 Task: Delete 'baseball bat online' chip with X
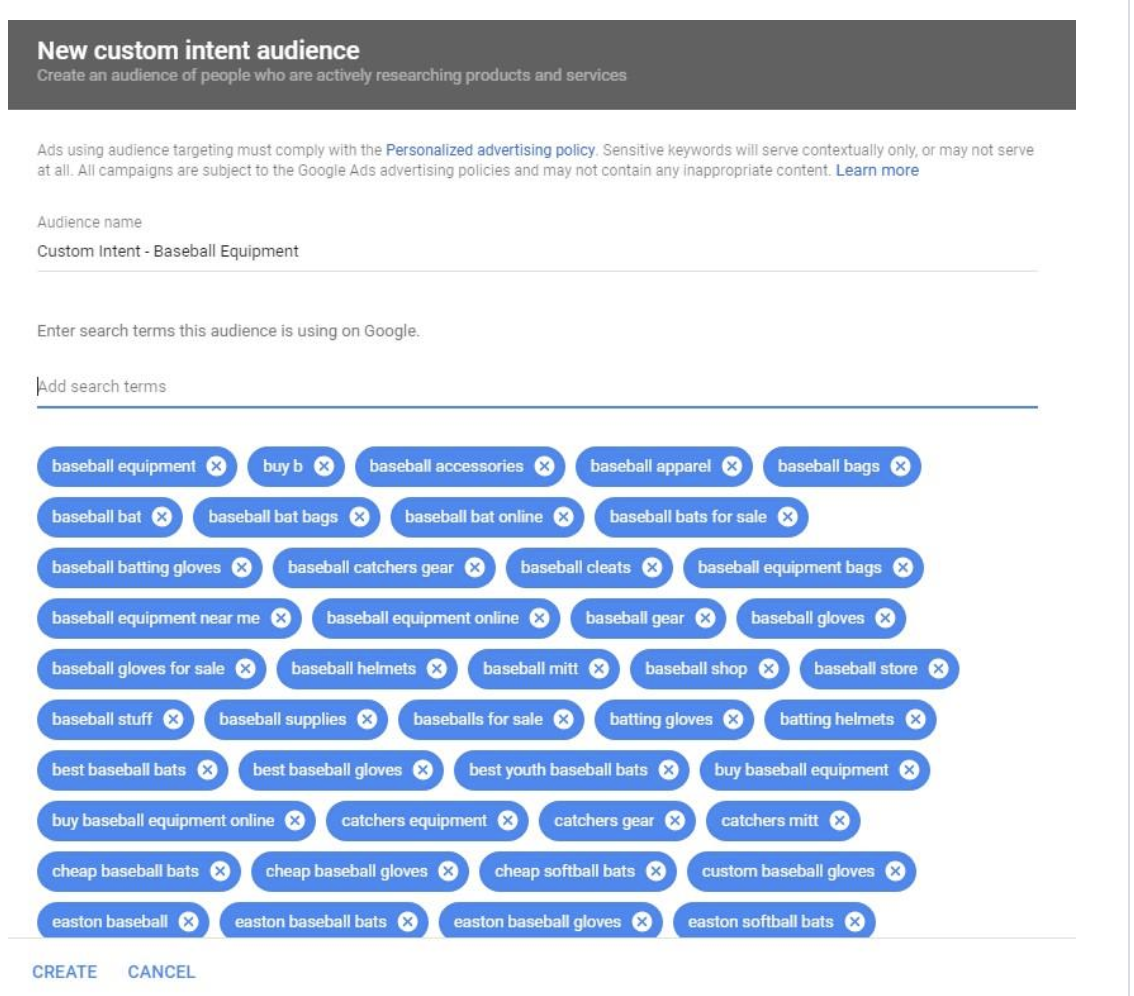pyautogui.click(x=563, y=517)
